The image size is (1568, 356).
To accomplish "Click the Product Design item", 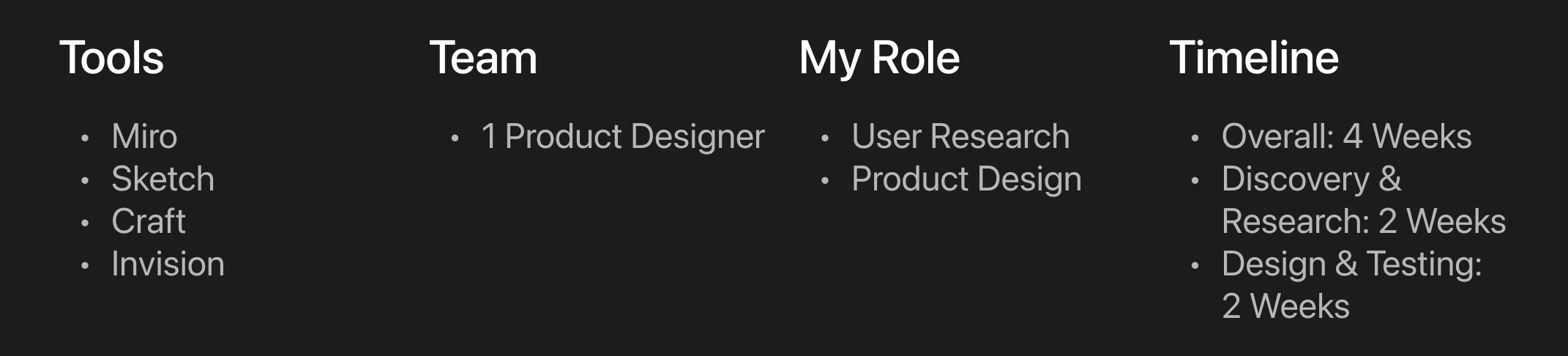I will coord(966,179).
